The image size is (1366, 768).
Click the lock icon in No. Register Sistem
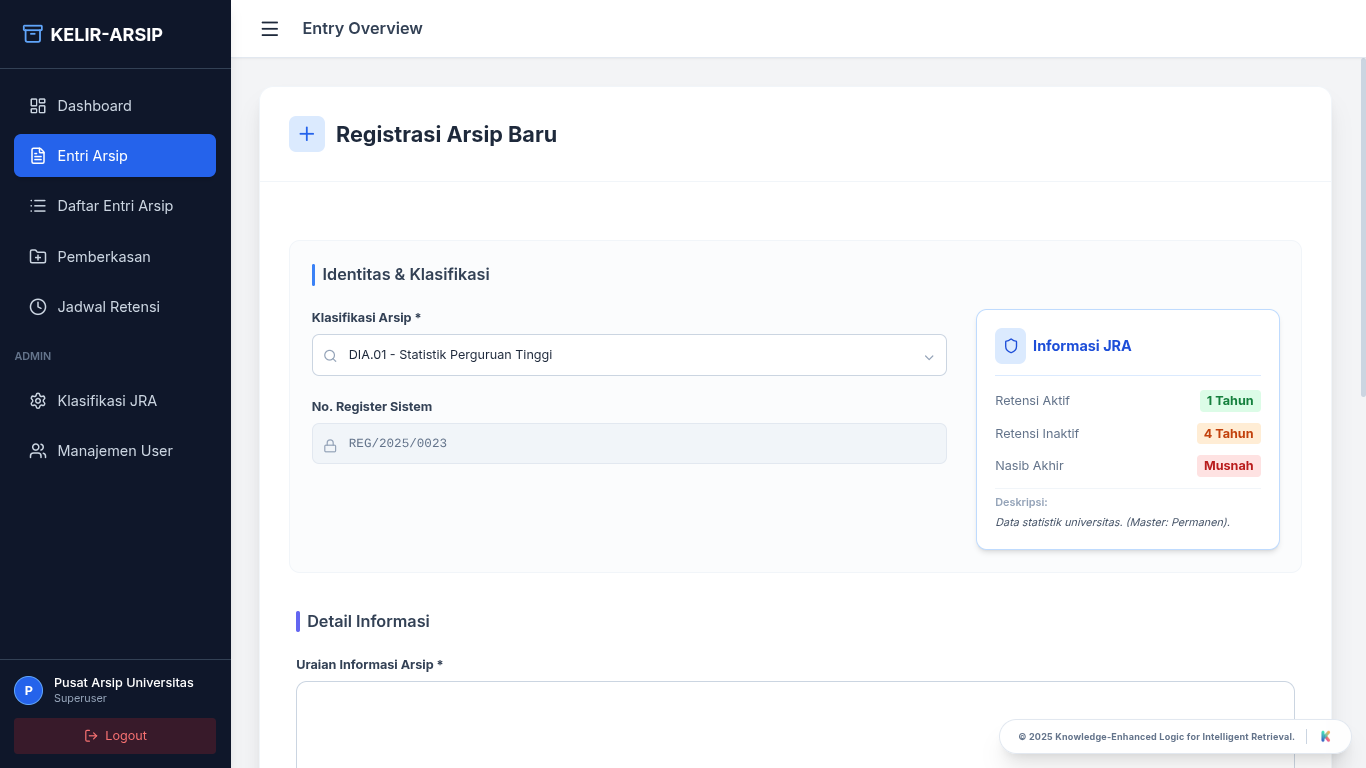[330, 443]
